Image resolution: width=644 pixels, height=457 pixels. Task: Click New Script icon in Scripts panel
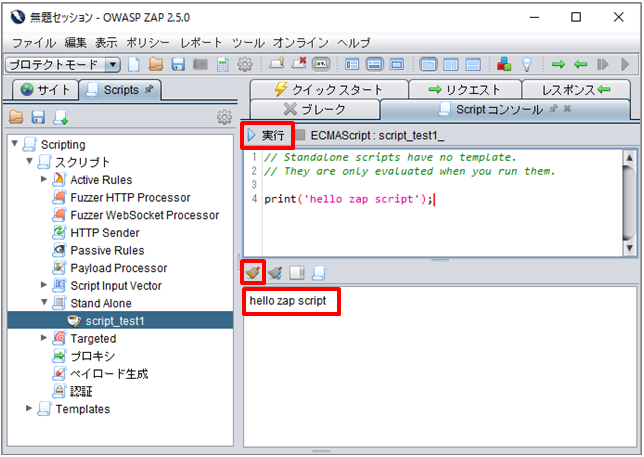pos(61,117)
